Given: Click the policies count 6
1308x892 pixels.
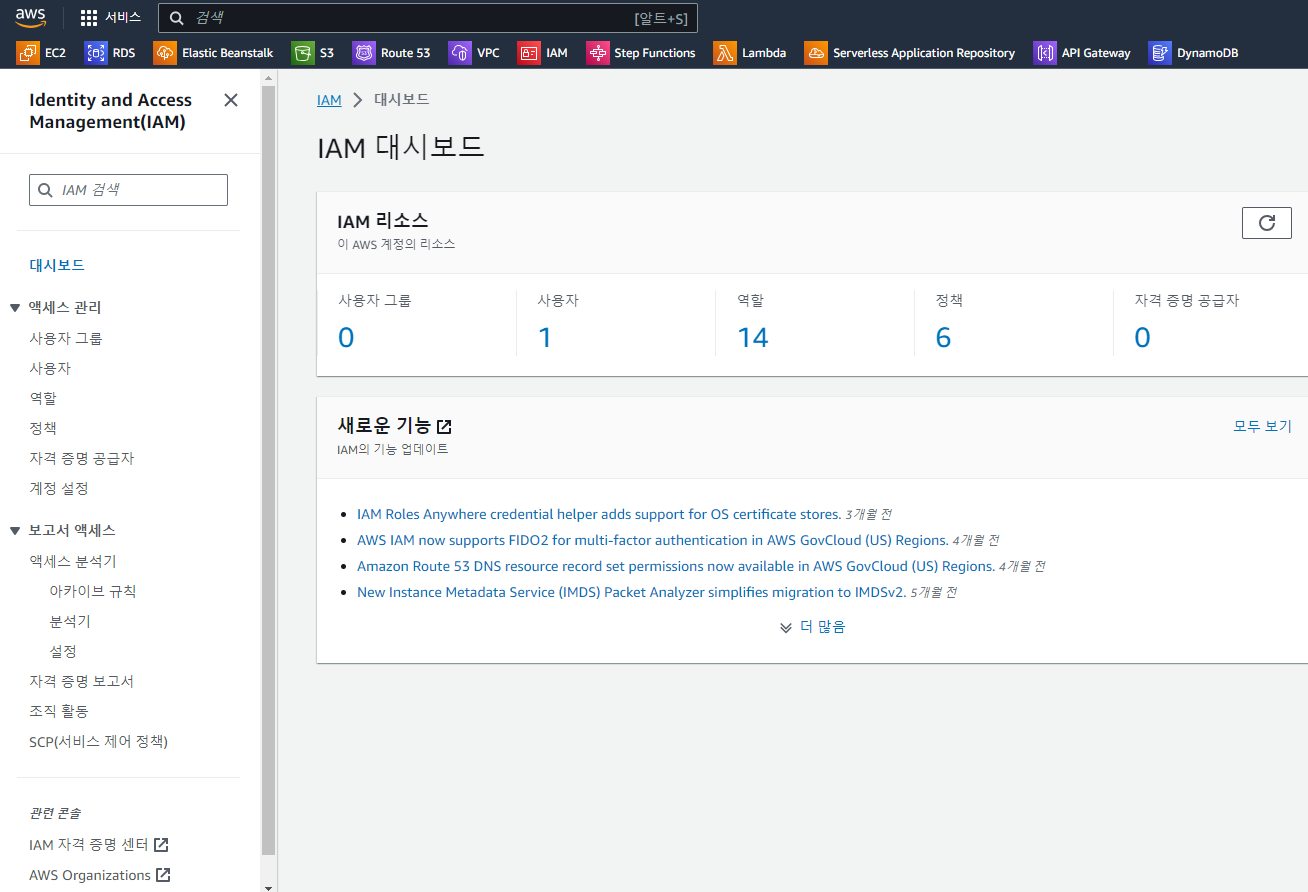Looking at the screenshot, I should [x=943, y=338].
